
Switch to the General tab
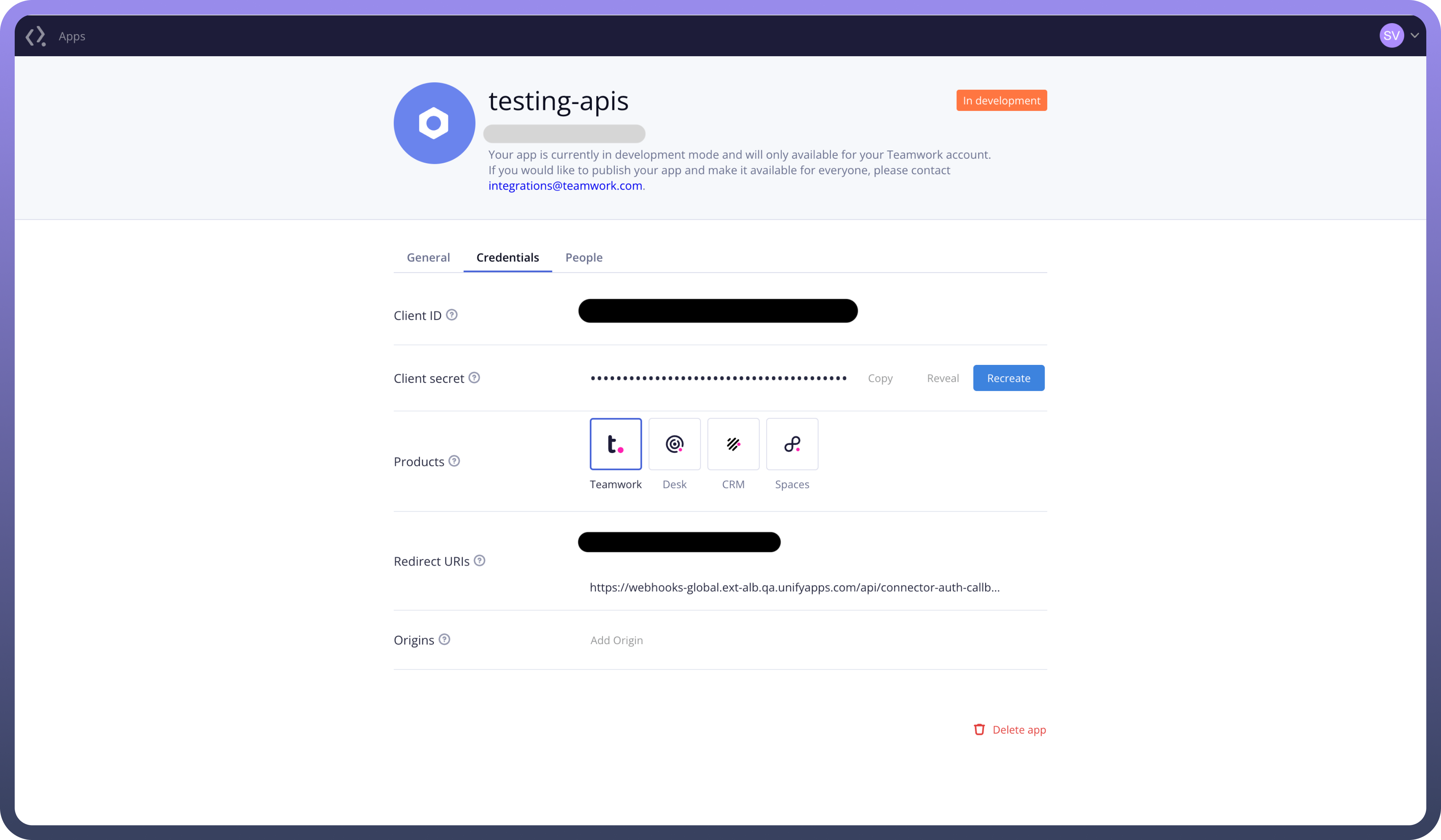(428, 258)
